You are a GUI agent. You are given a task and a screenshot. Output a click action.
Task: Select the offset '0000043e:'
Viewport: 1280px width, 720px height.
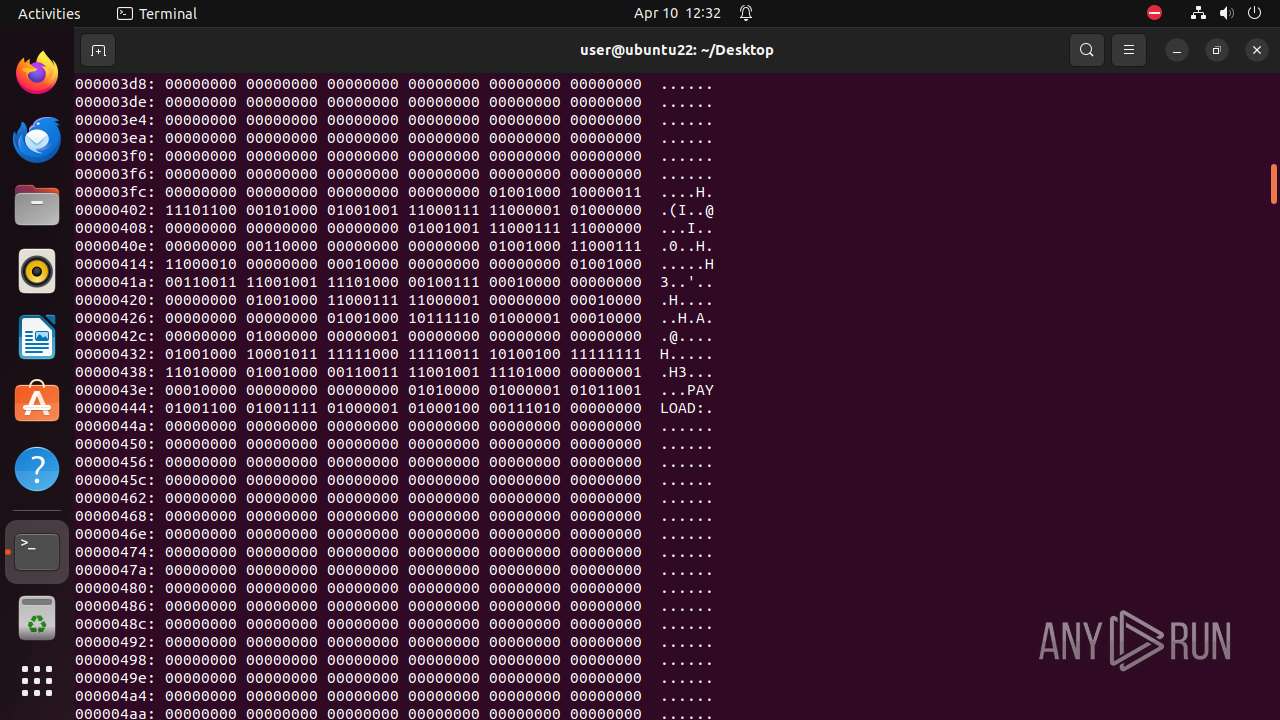point(115,390)
